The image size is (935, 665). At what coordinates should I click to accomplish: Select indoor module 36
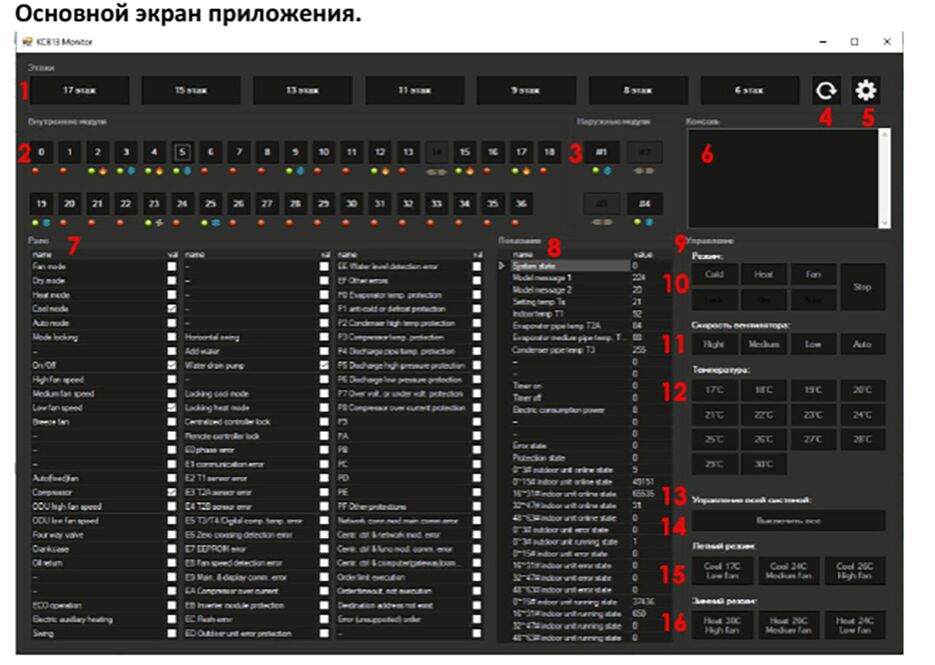click(521, 204)
